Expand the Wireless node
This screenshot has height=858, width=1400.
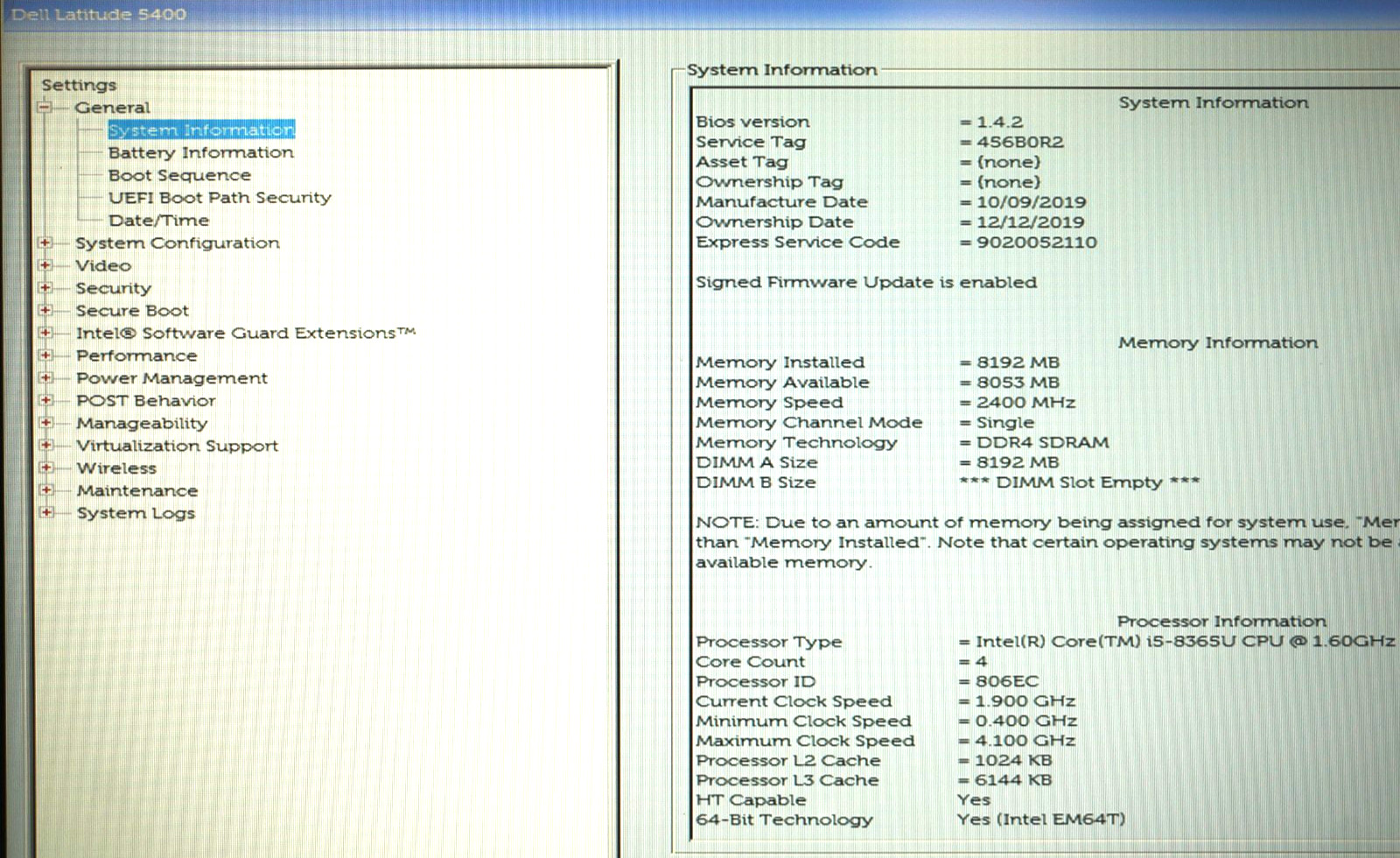click(x=45, y=468)
